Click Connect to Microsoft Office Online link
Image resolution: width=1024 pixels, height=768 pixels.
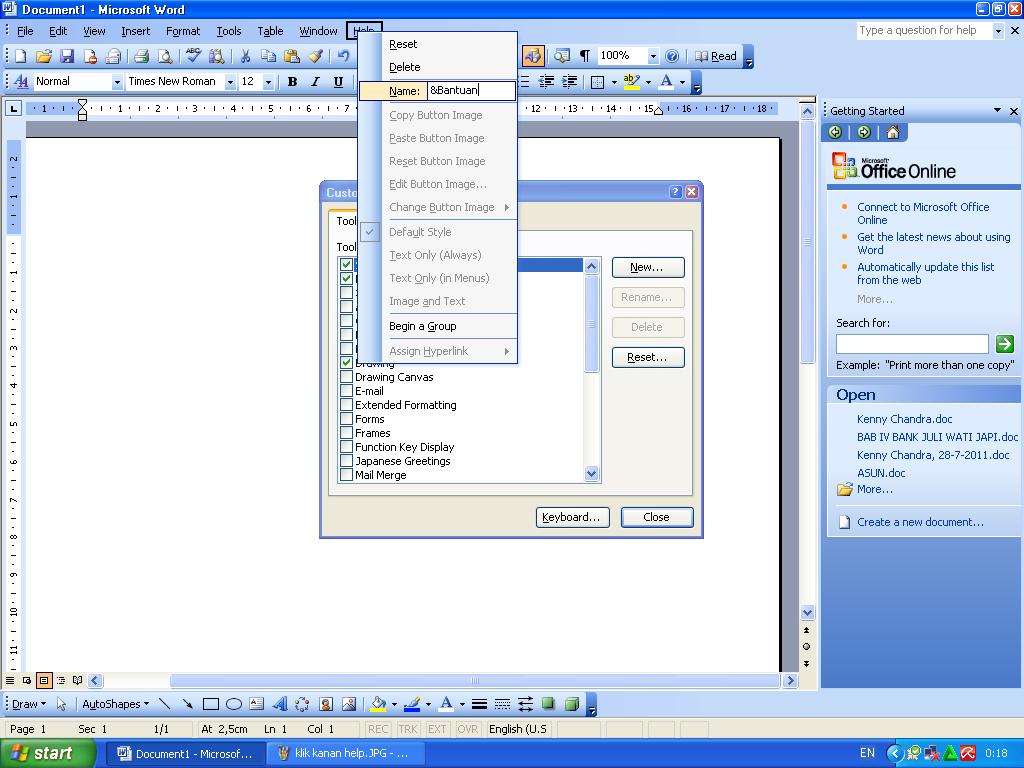pos(923,213)
